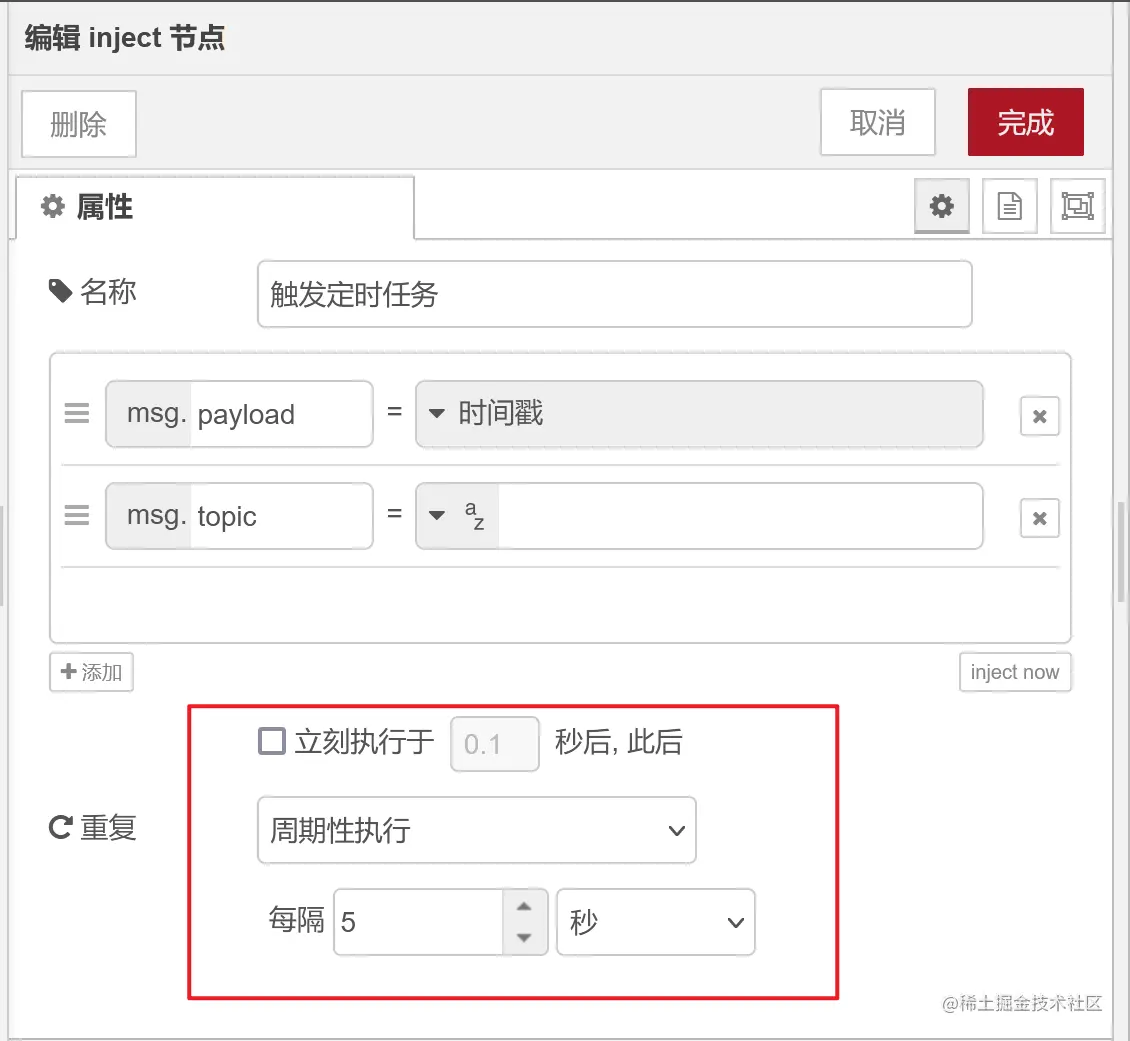Click the 0.1 seconds delay field
This screenshot has width=1130, height=1041.
[495, 743]
